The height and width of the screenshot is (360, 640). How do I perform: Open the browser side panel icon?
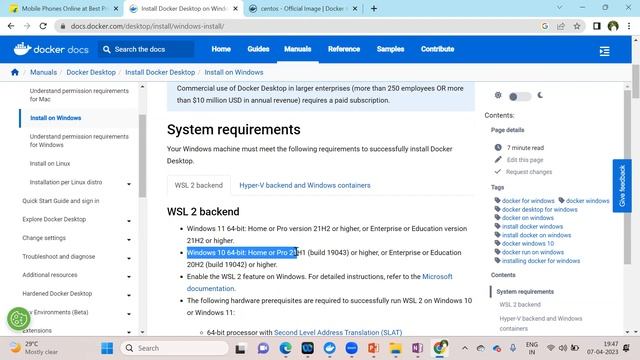pyautogui.click(x=596, y=26)
